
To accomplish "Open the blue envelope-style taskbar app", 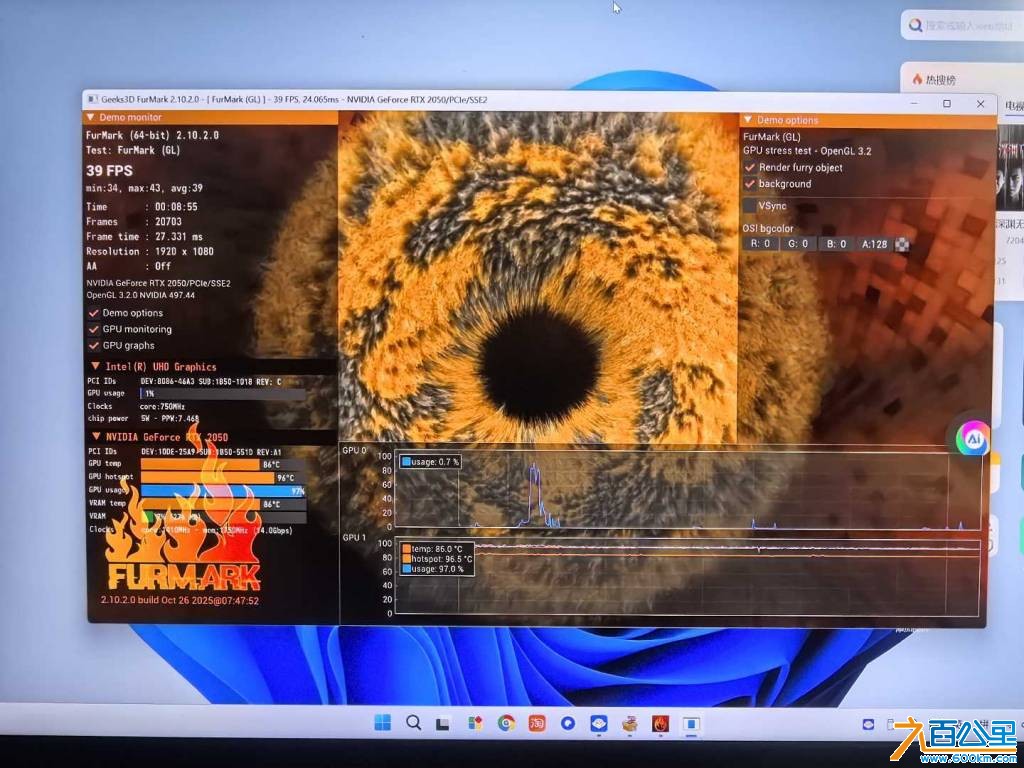I will coord(599,724).
